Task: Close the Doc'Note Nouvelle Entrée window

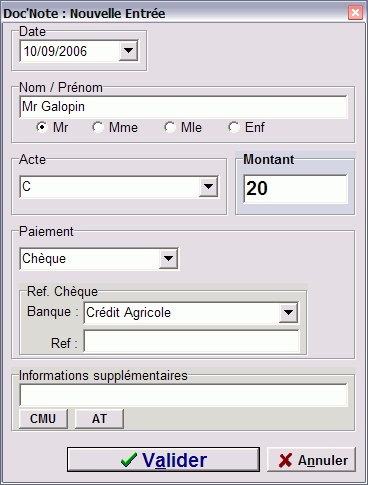Action: click(x=355, y=13)
